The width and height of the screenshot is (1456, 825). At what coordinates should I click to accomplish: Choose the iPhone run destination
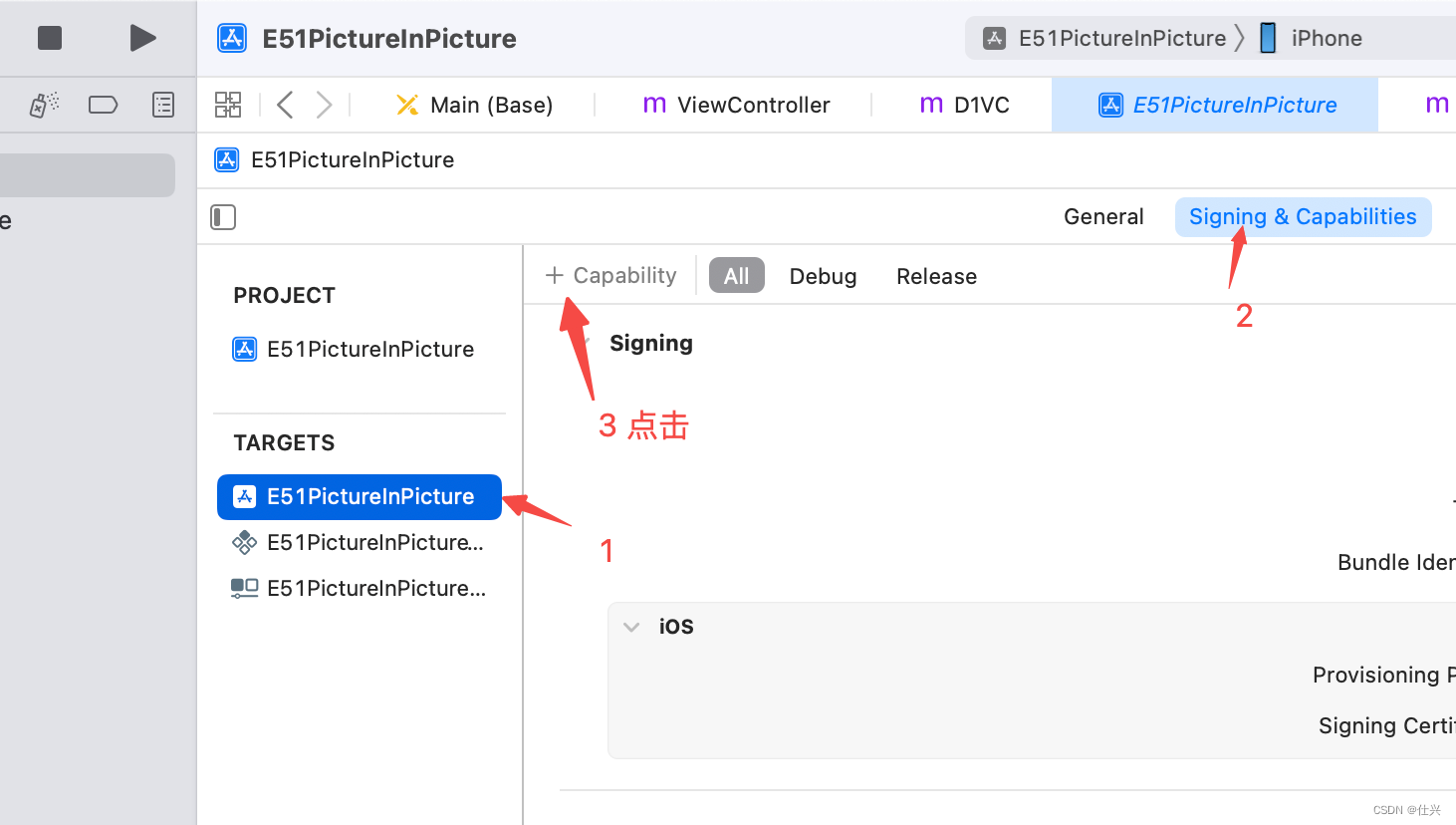tap(1311, 38)
